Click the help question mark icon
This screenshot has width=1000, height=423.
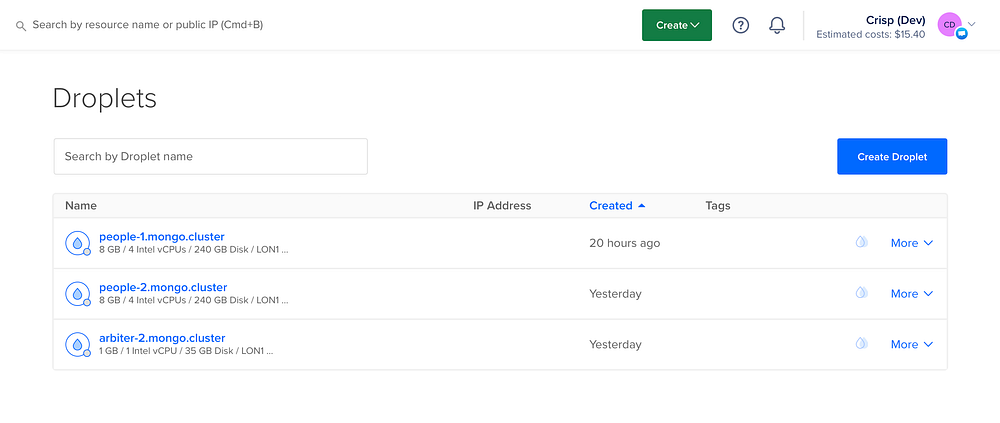[741, 26]
